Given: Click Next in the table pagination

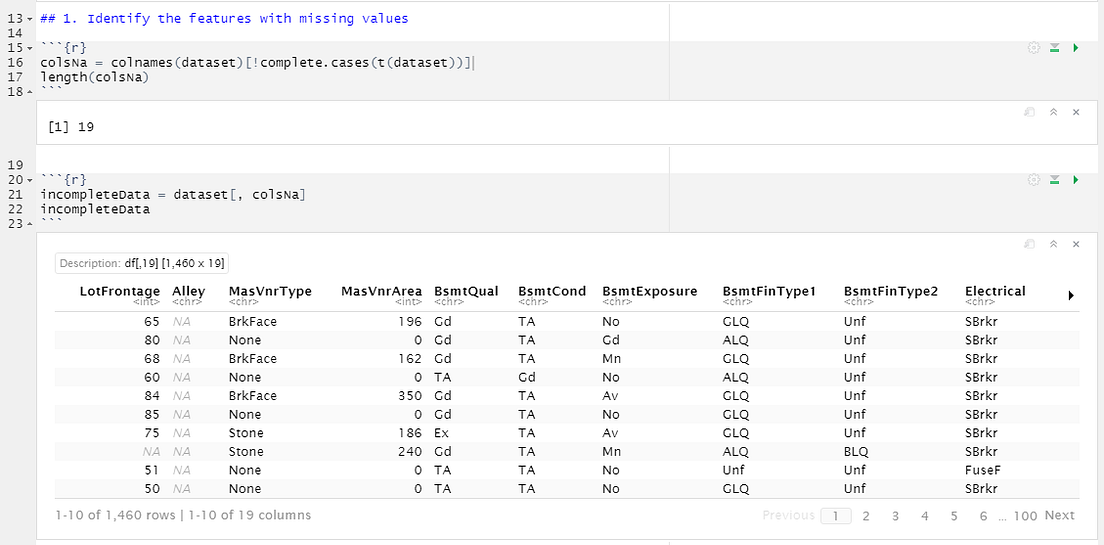Looking at the screenshot, I should [1060, 515].
